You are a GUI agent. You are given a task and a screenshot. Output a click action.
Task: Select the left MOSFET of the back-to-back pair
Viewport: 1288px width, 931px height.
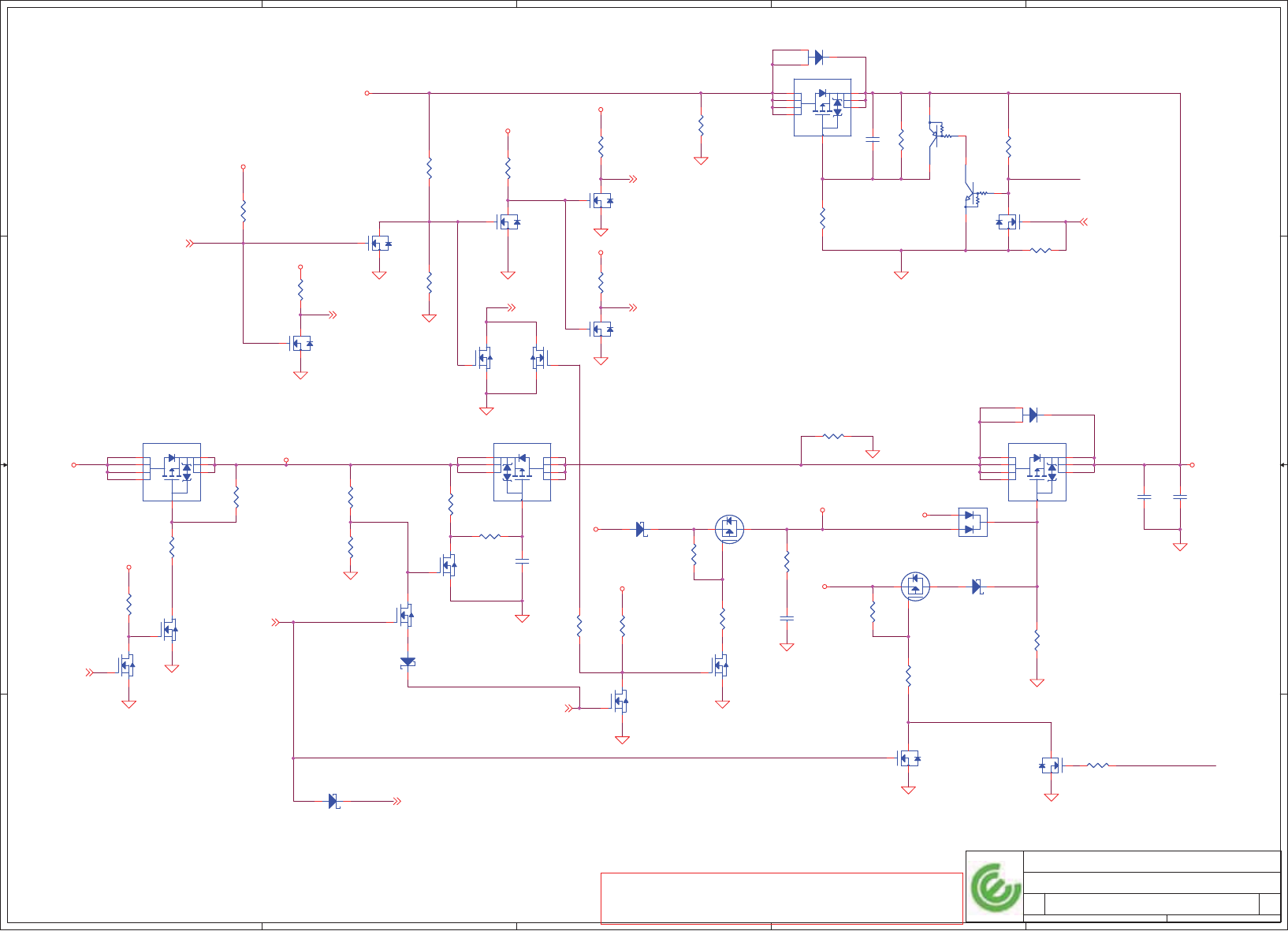pyautogui.click(x=484, y=358)
